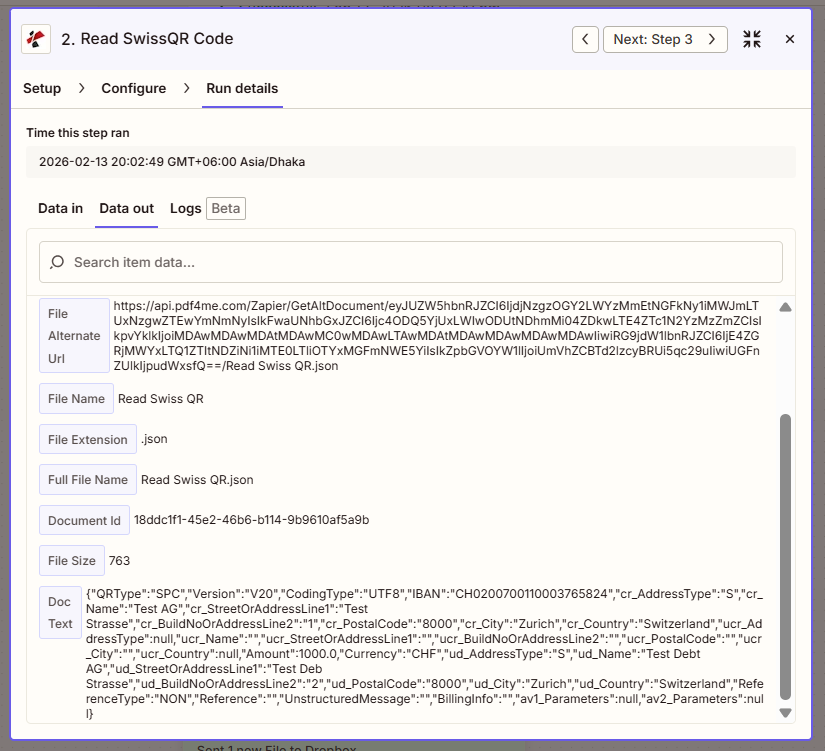Click the search magnifier icon
The height and width of the screenshot is (751, 825).
click(x=57, y=262)
